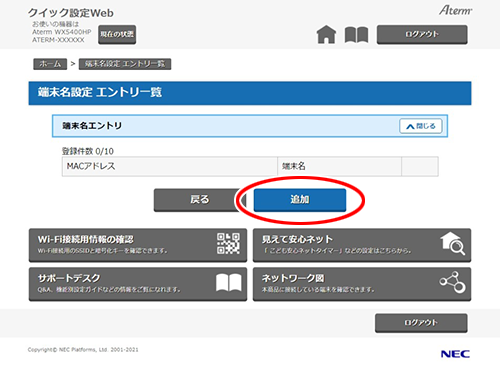
Task: Collapse 端末名エントリ section with 閉じる
Action: click(421, 126)
